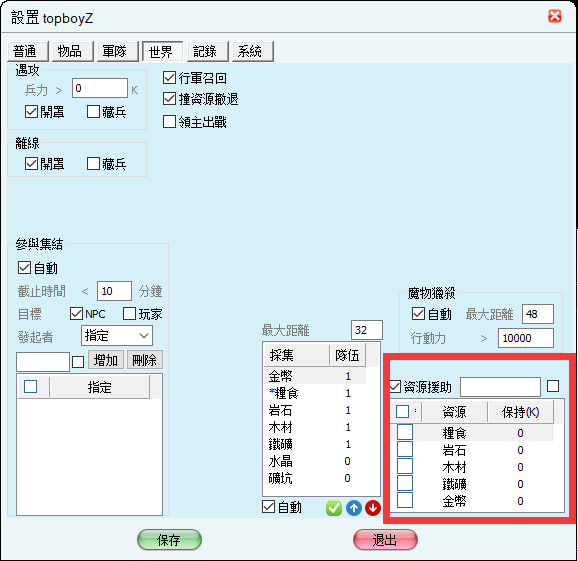Image resolution: width=578 pixels, height=561 pixels.
Task: Click the 退出 button
Action: pos(385,540)
